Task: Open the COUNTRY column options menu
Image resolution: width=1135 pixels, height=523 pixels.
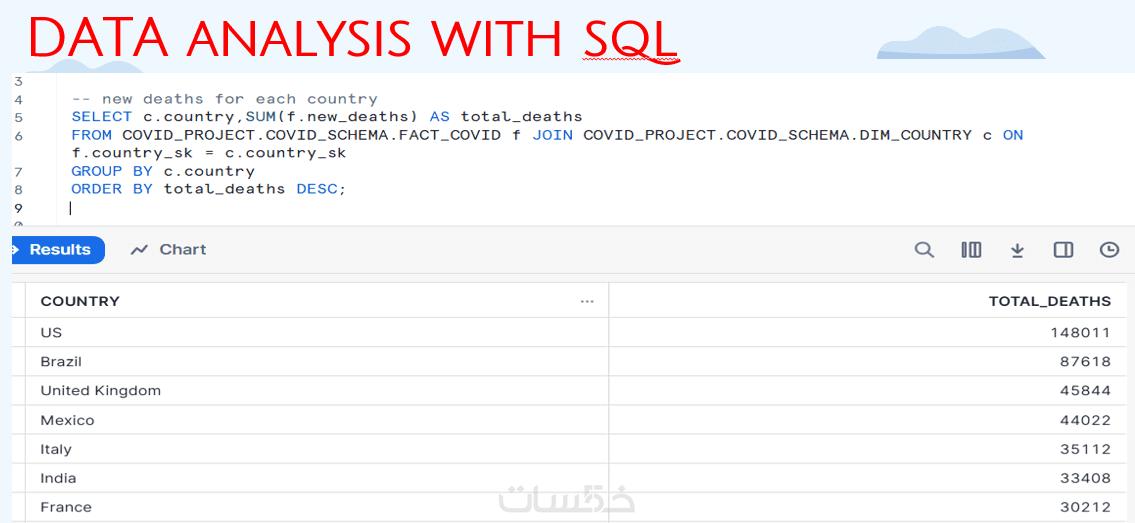Action: [587, 301]
